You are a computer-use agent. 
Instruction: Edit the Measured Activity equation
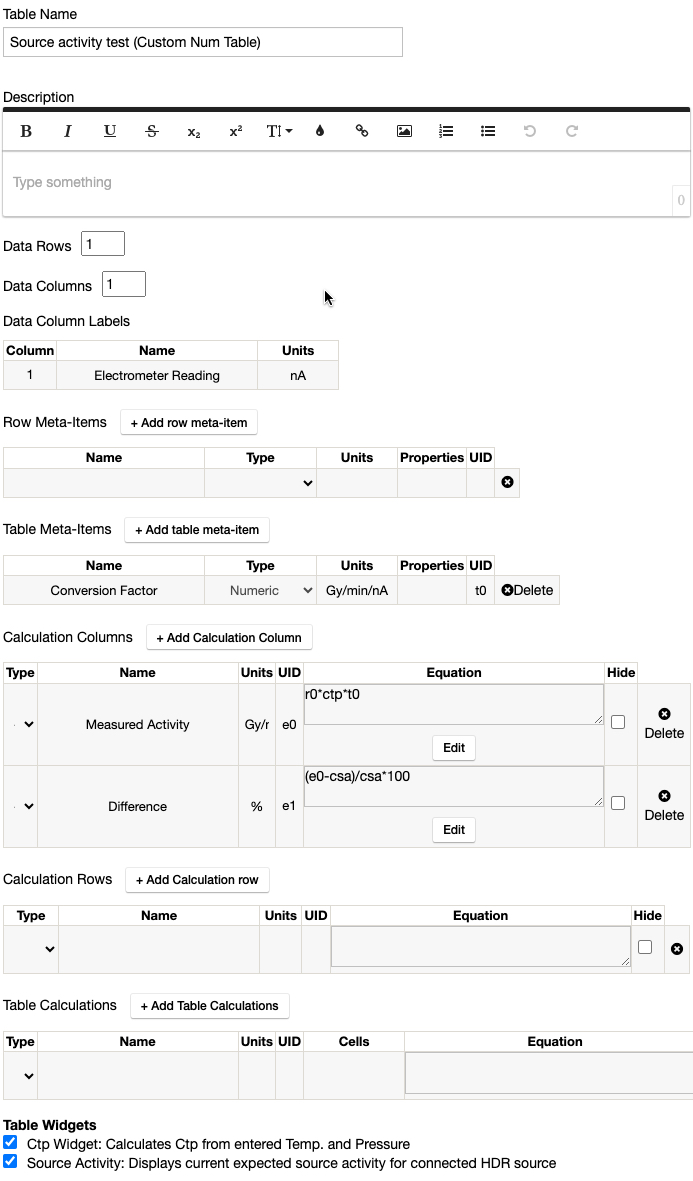tap(454, 748)
